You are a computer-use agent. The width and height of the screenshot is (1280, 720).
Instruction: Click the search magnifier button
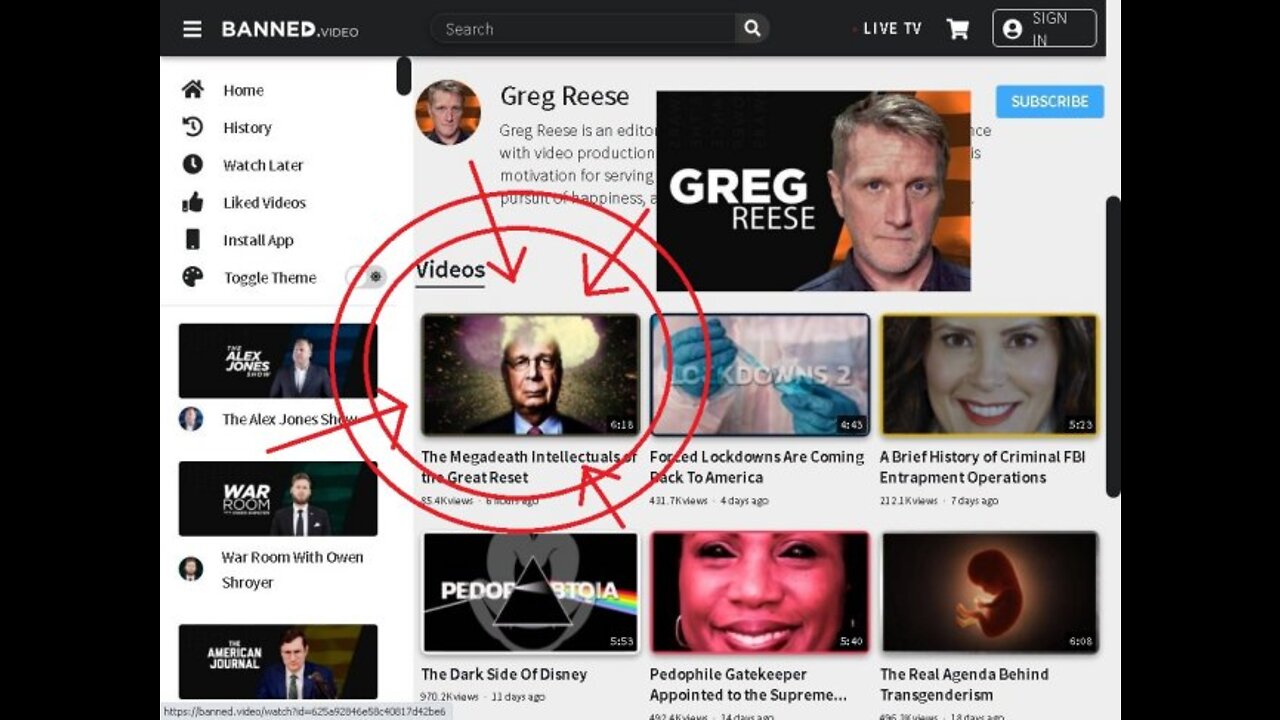(752, 29)
